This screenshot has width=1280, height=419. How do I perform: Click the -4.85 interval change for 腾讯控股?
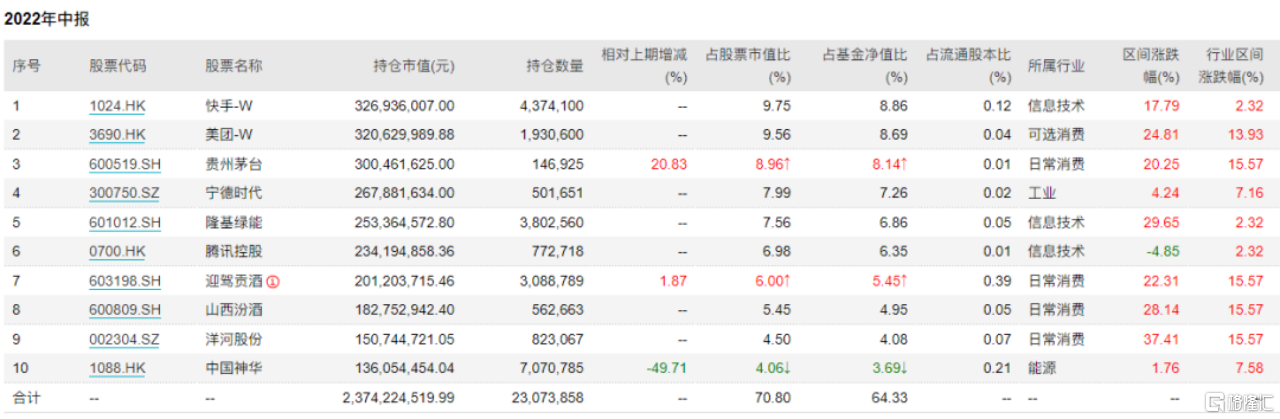coord(1162,252)
